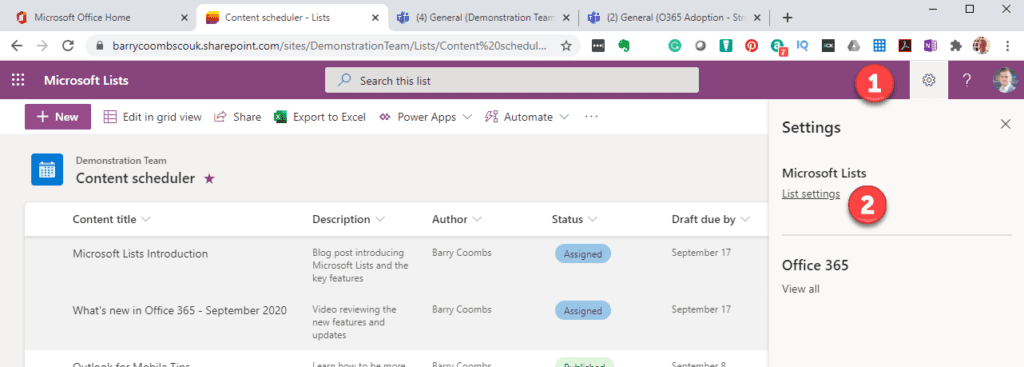Click View all under Office 365
Viewport: 1024px width, 367px height.
[801, 289]
